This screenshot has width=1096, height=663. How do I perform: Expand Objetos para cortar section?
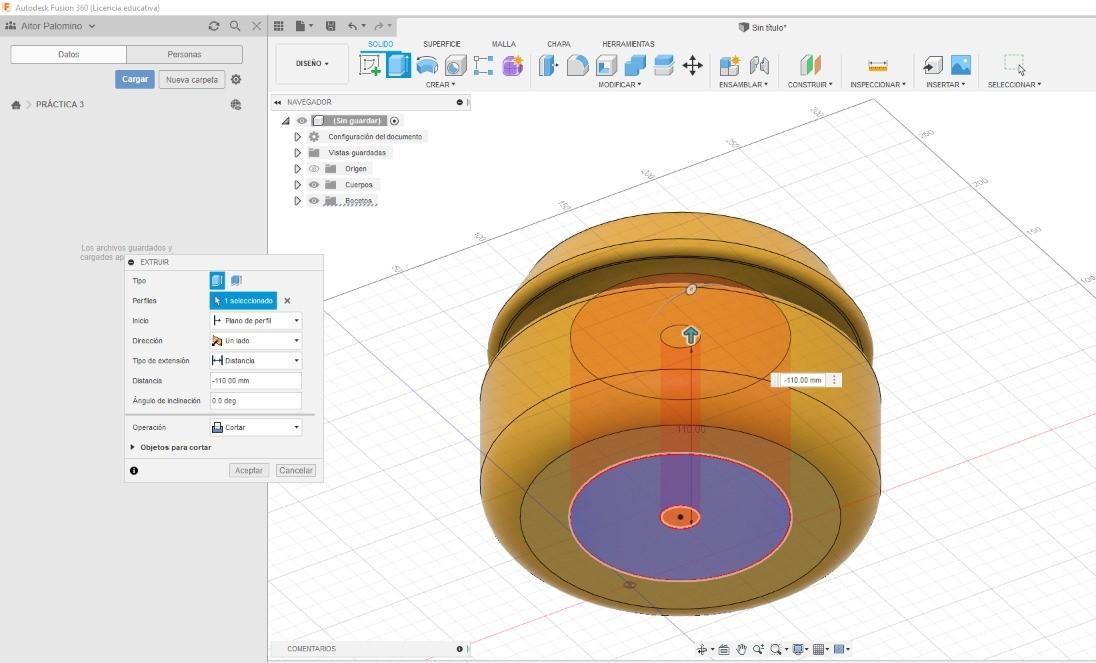point(133,447)
